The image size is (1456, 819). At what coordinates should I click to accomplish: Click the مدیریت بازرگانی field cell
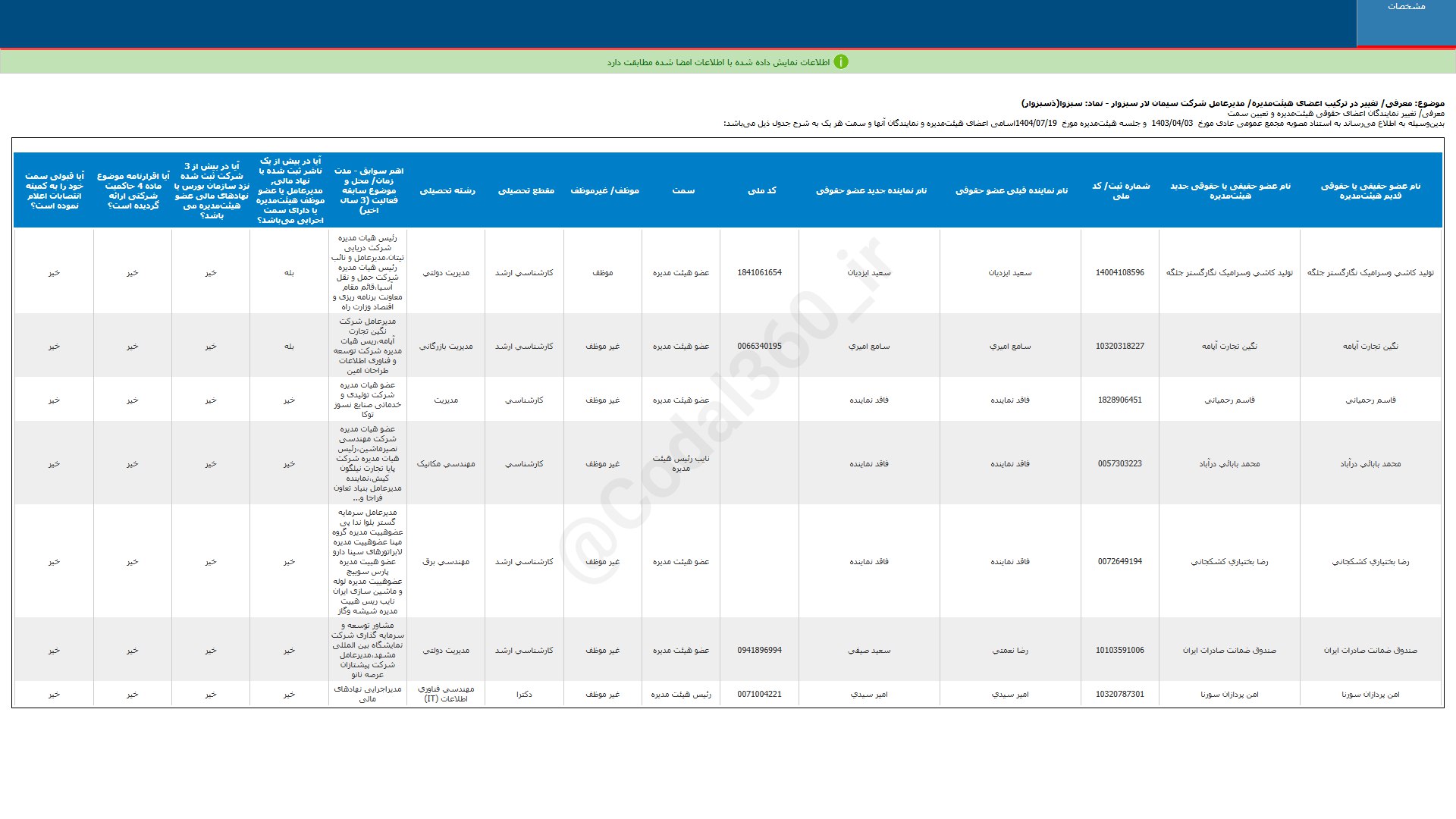tap(446, 347)
